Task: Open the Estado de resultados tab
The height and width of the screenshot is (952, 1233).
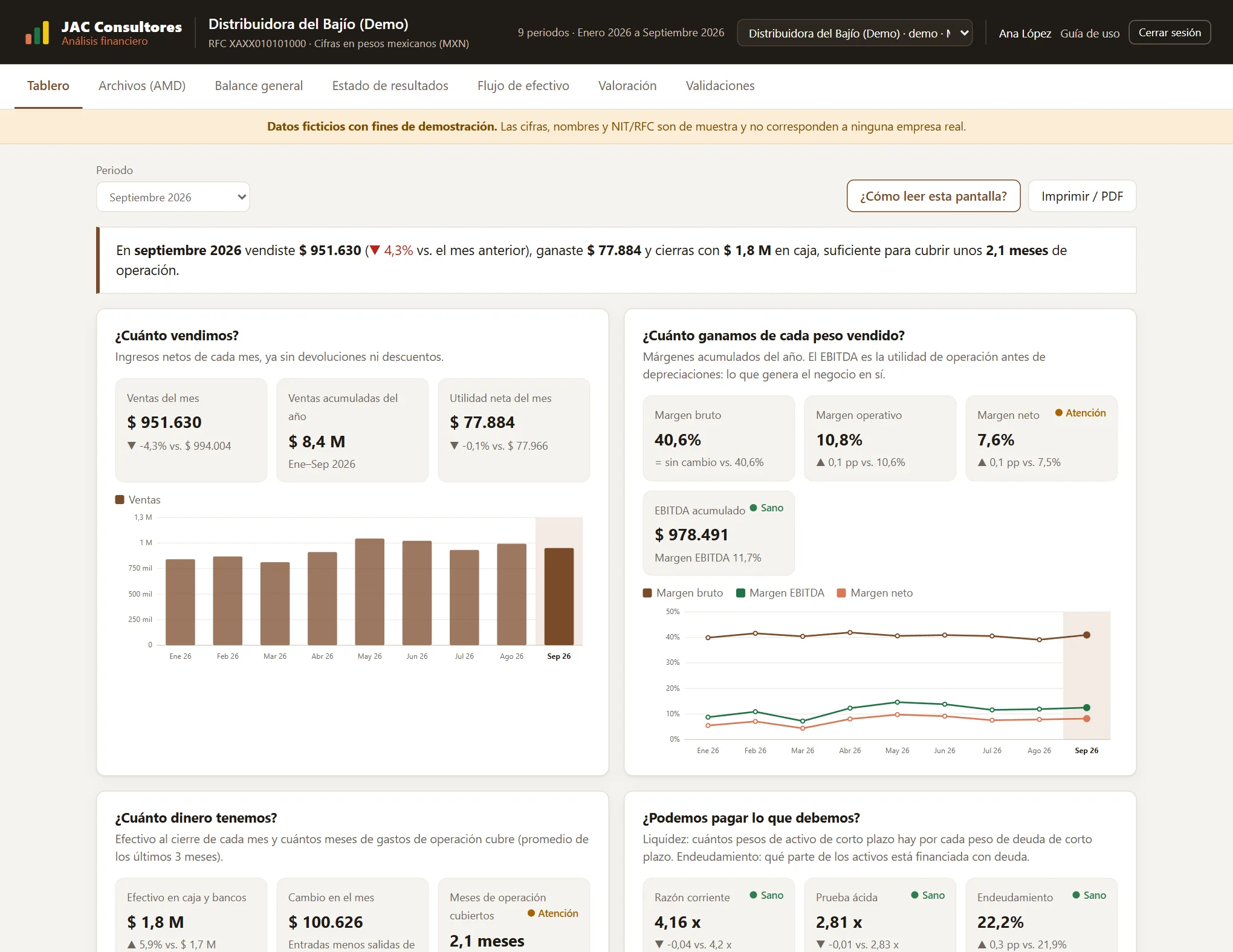Action: tap(390, 86)
